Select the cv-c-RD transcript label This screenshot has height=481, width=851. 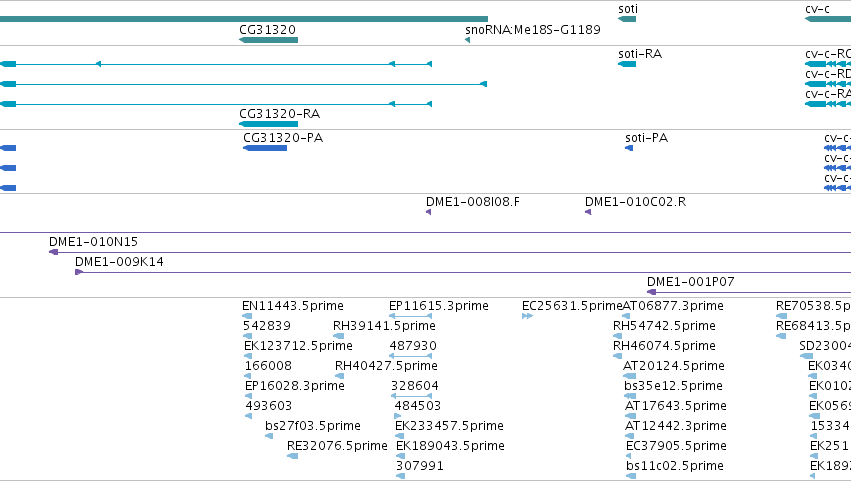pyautogui.click(x=828, y=74)
